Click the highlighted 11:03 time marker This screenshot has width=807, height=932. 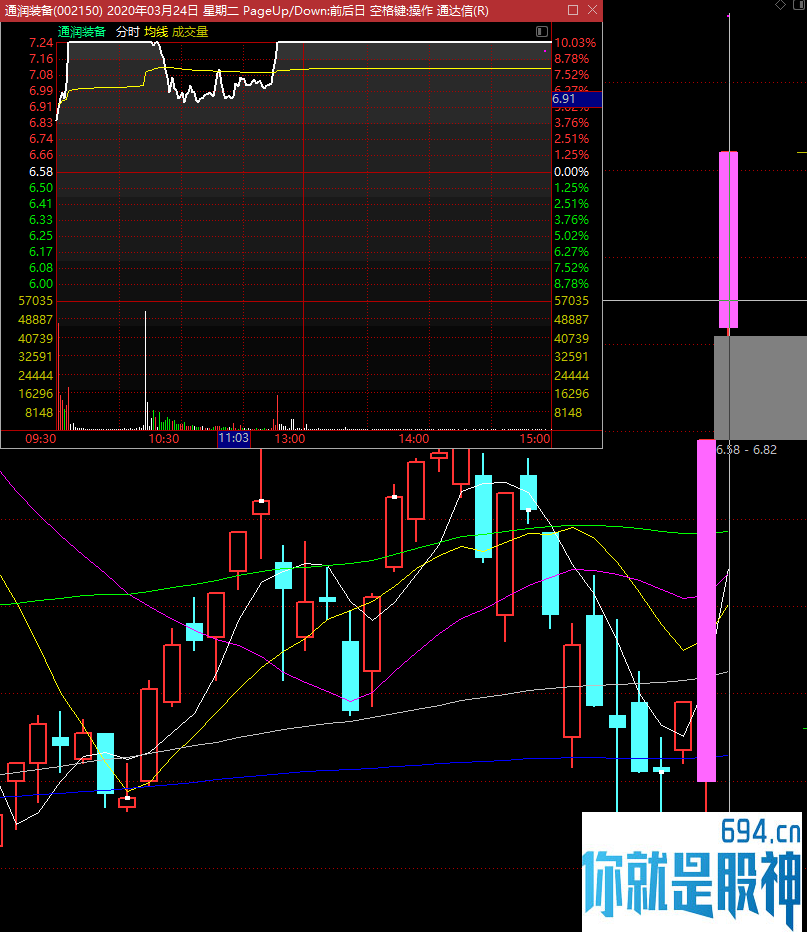(x=234, y=439)
